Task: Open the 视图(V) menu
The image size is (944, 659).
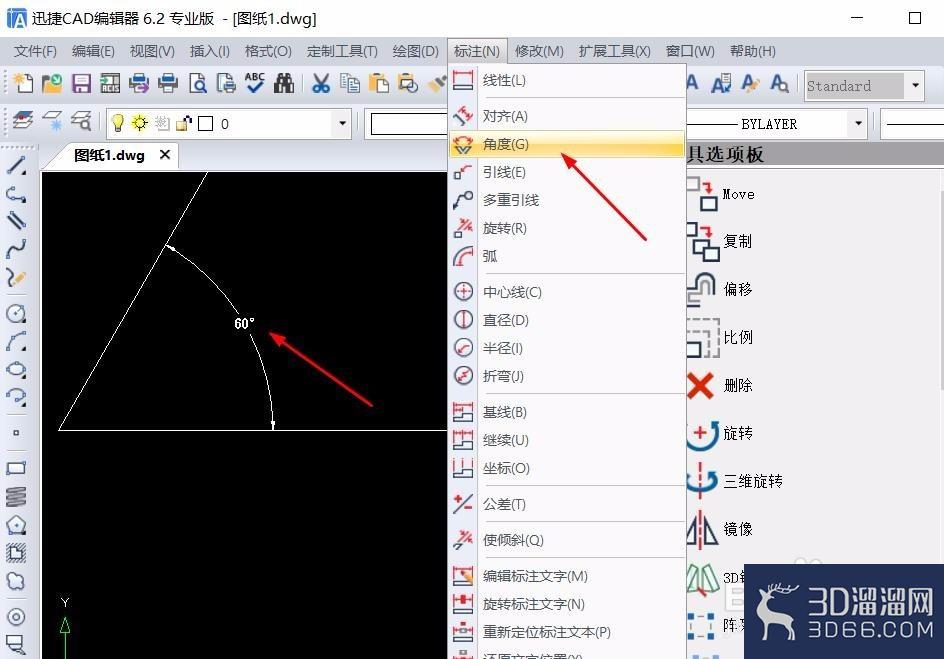Action: pyautogui.click(x=152, y=51)
